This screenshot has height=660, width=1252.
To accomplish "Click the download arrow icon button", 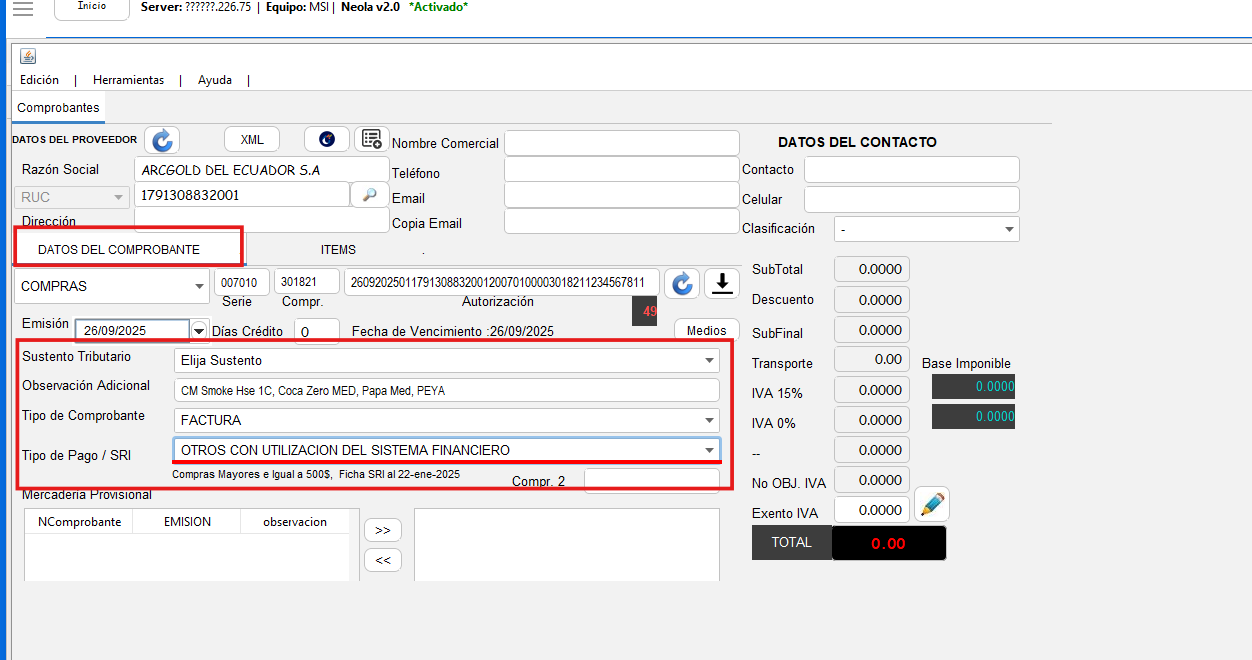I will (721, 284).
